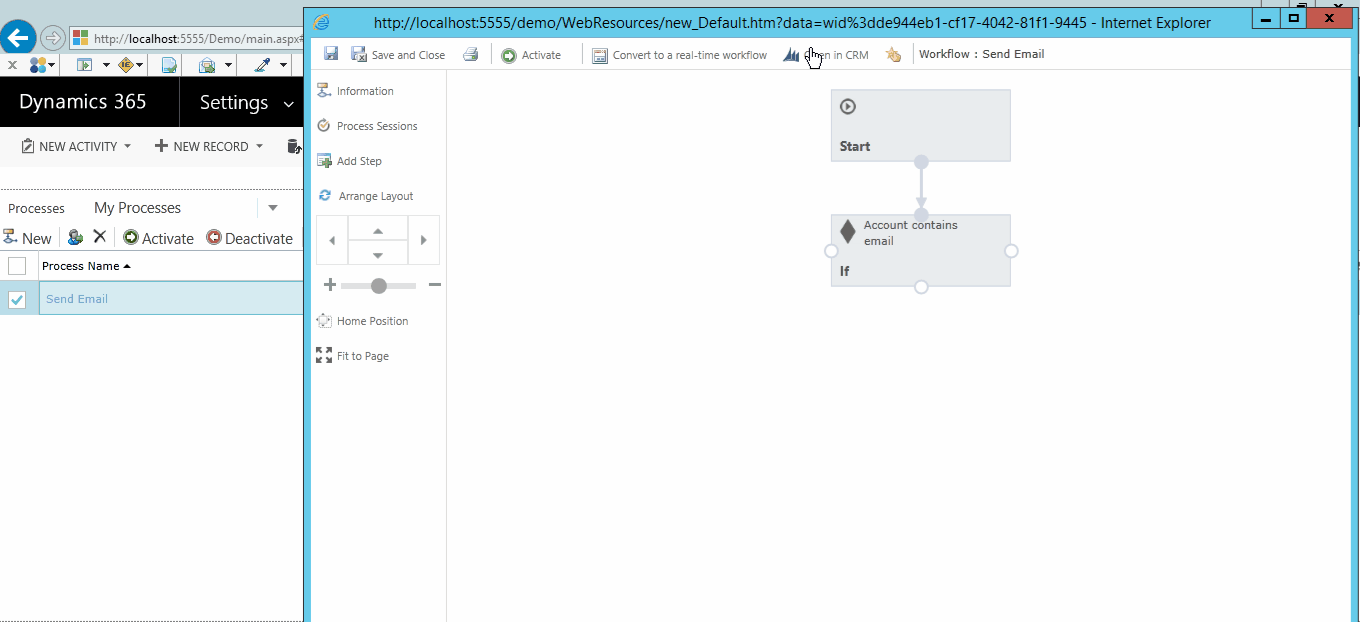The width and height of the screenshot is (1360, 622).
Task: Click the Home Position icon
Action: tap(324, 321)
